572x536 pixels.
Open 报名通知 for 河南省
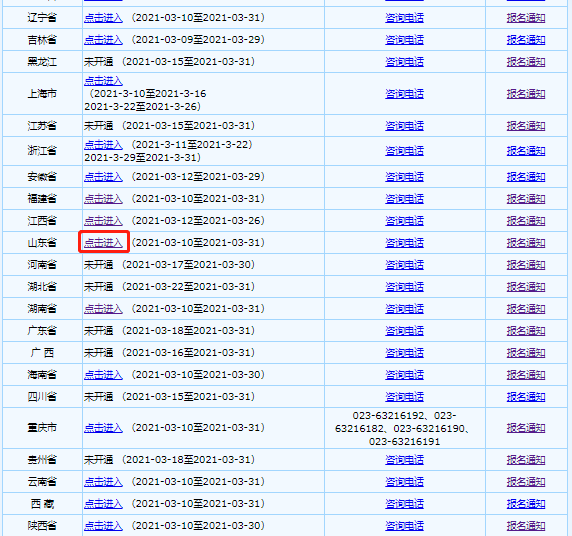point(526,265)
